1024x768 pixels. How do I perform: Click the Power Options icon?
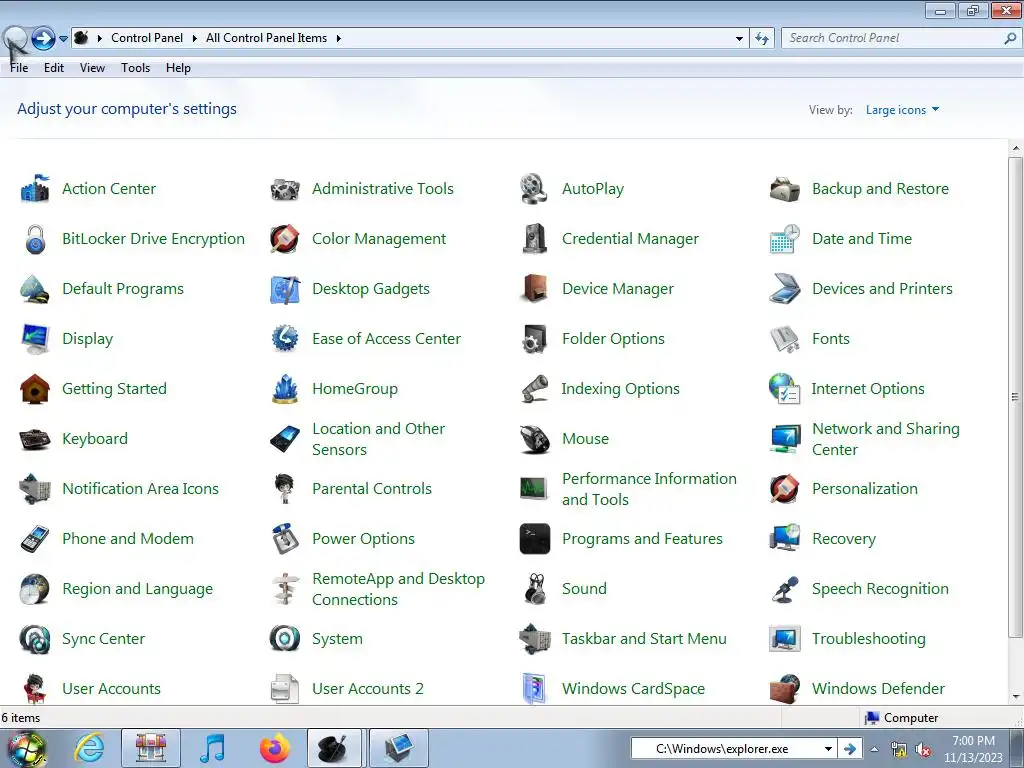click(285, 539)
